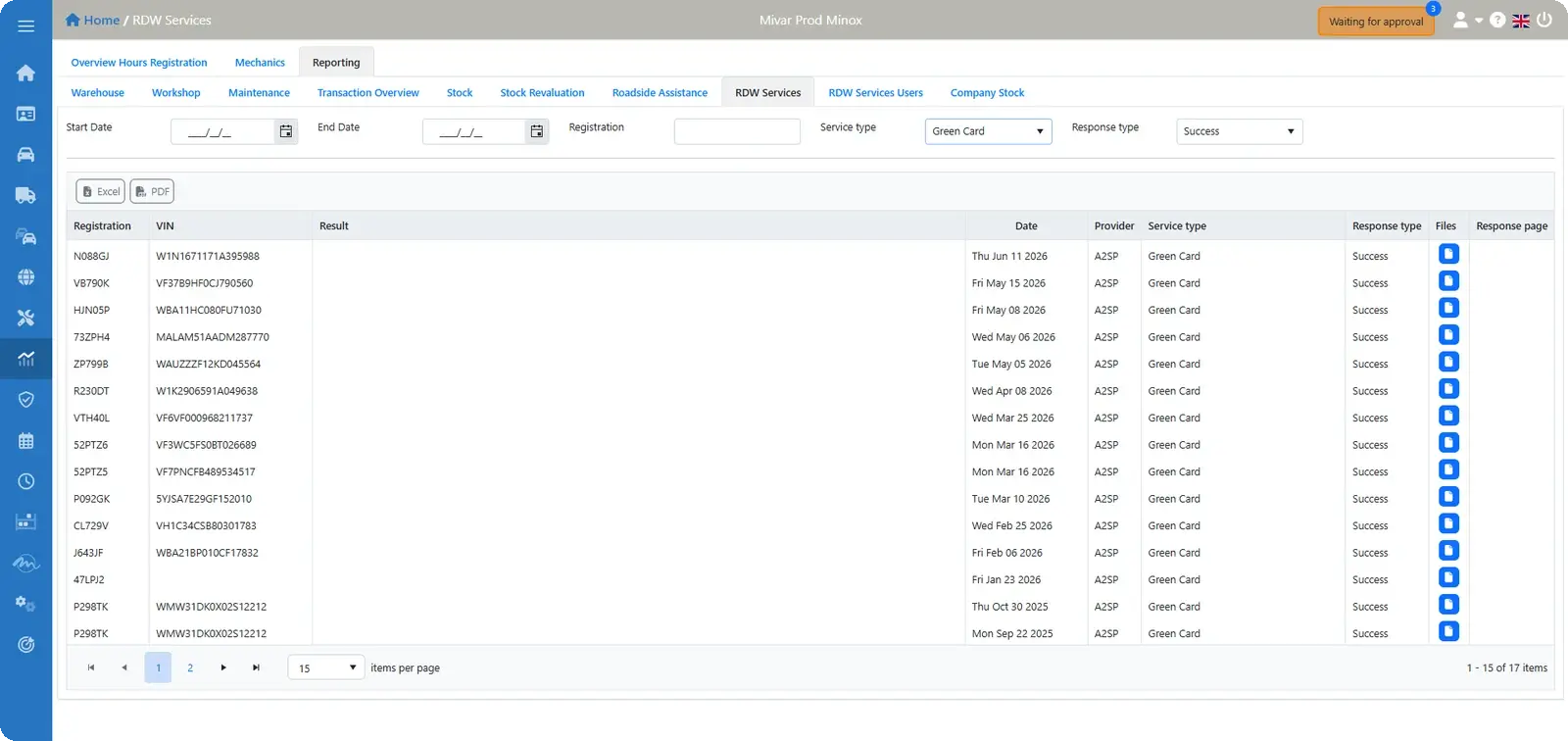Open the items per page dropdown
This screenshot has height=741, width=1568.
tap(325, 667)
